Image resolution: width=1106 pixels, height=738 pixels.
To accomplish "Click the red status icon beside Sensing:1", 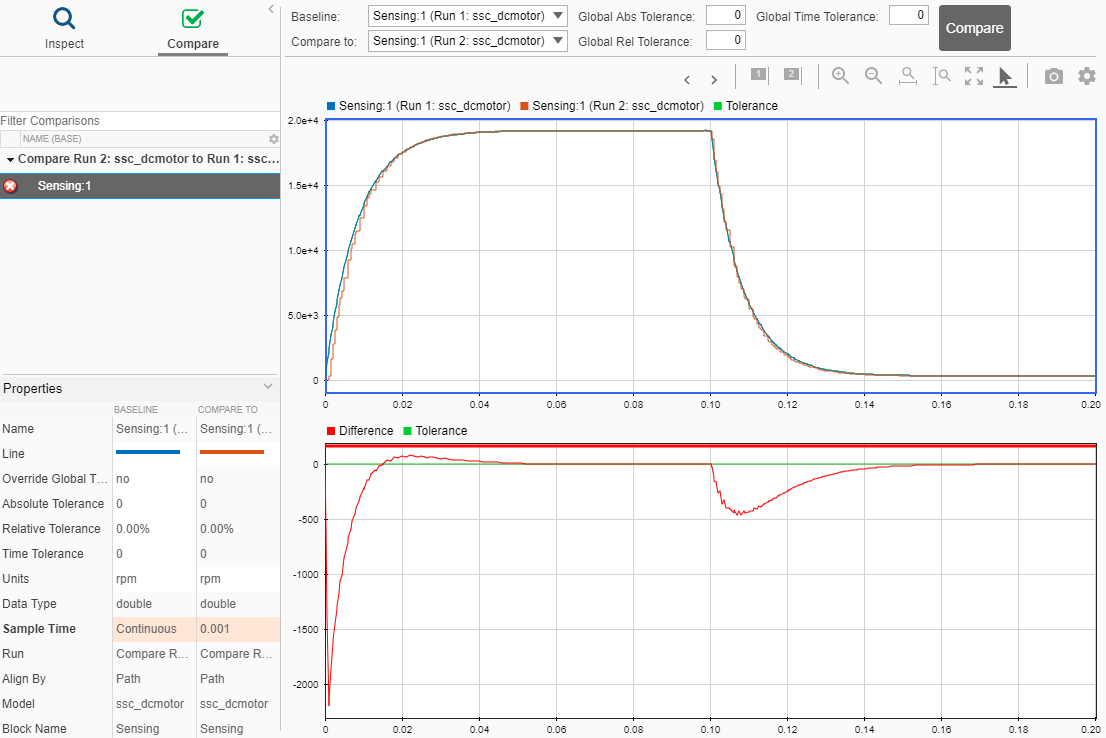I will tap(10, 185).
